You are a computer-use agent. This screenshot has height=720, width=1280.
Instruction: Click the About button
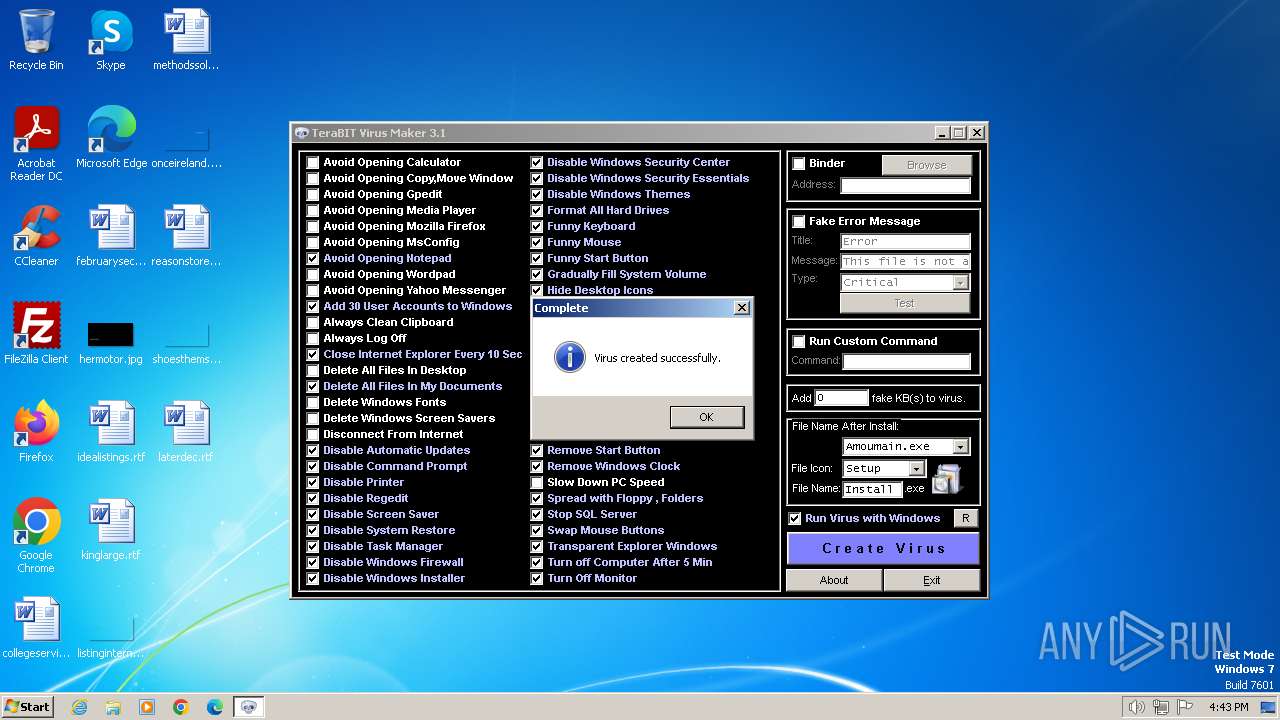pyautogui.click(x=834, y=580)
